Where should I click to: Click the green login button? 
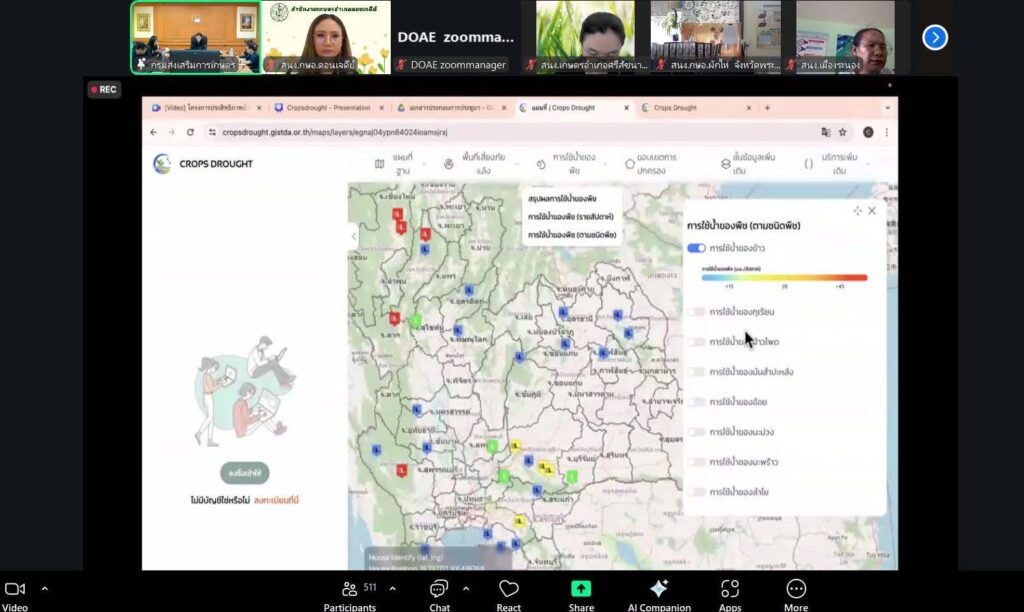[245, 473]
